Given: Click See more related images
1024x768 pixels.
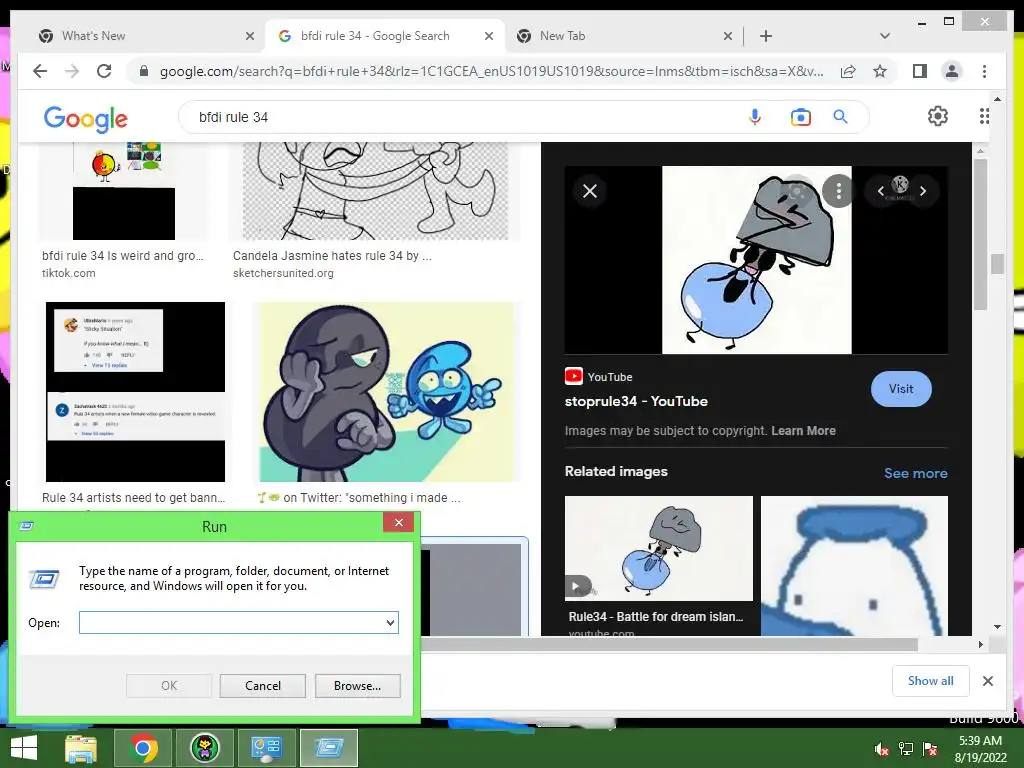Looking at the screenshot, I should 916,473.
